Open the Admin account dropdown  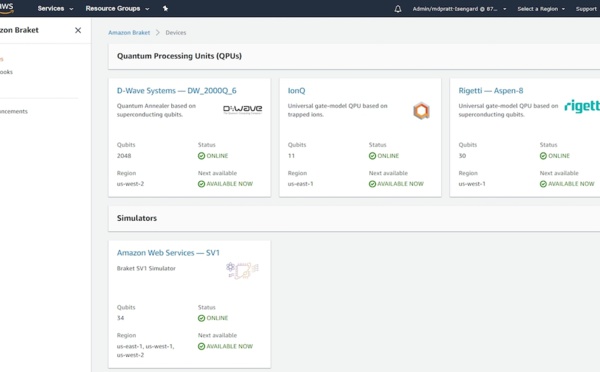pos(459,9)
